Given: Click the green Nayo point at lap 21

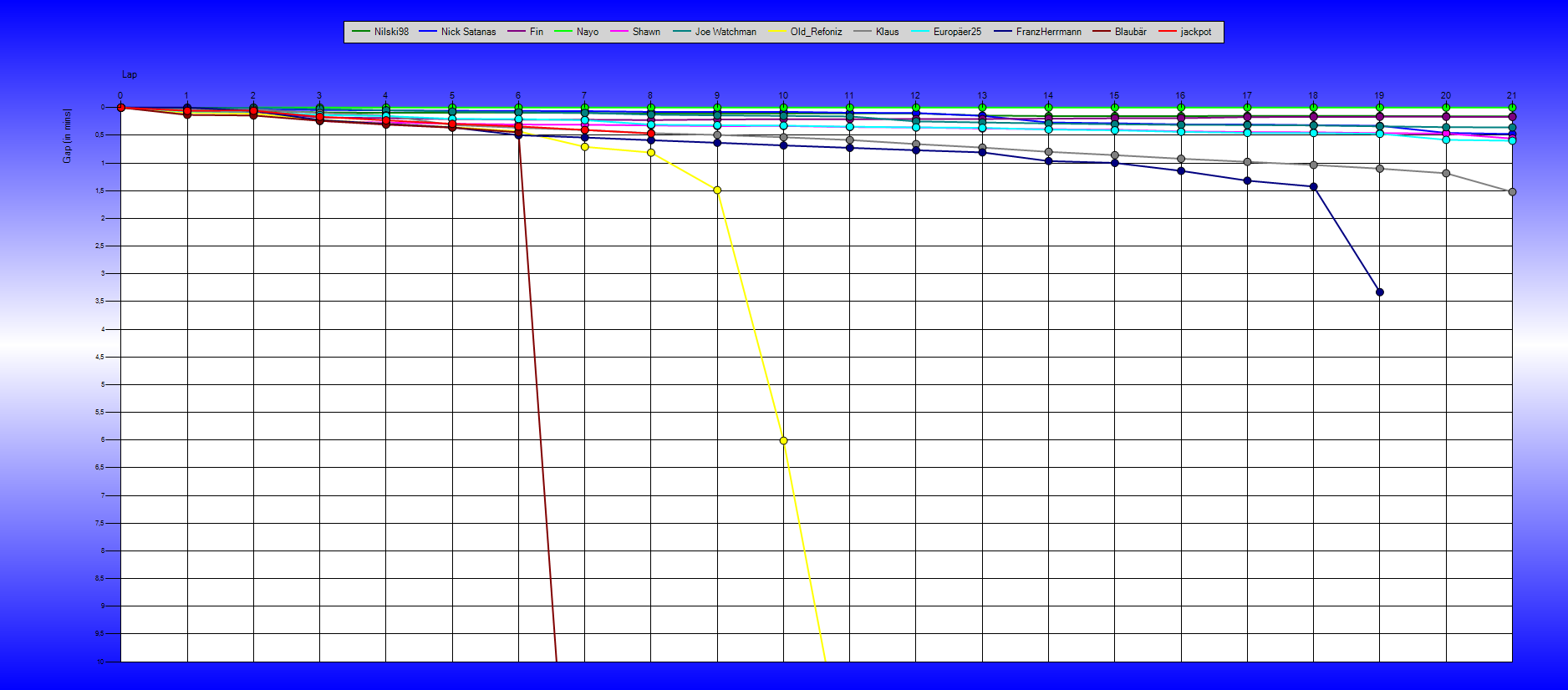Looking at the screenshot, I should coord(1512,108).
